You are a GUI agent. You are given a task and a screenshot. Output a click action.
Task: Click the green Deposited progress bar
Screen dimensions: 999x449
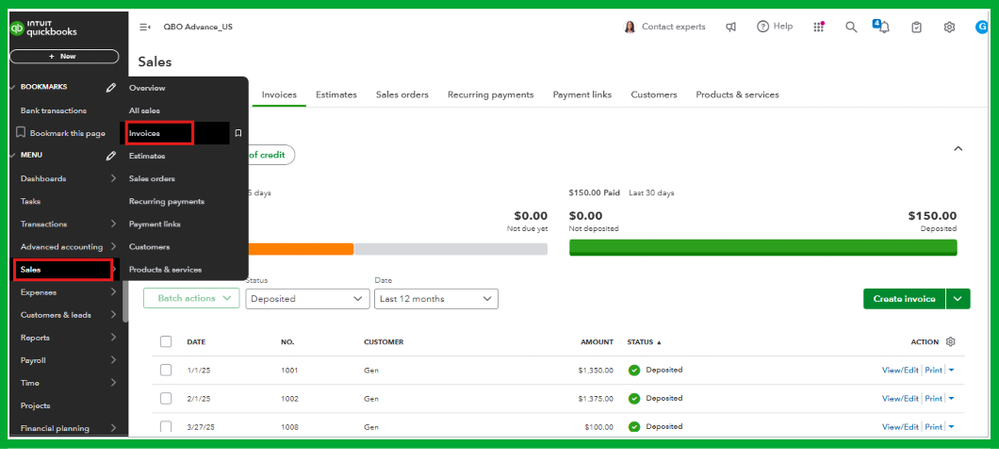[763, 248]
